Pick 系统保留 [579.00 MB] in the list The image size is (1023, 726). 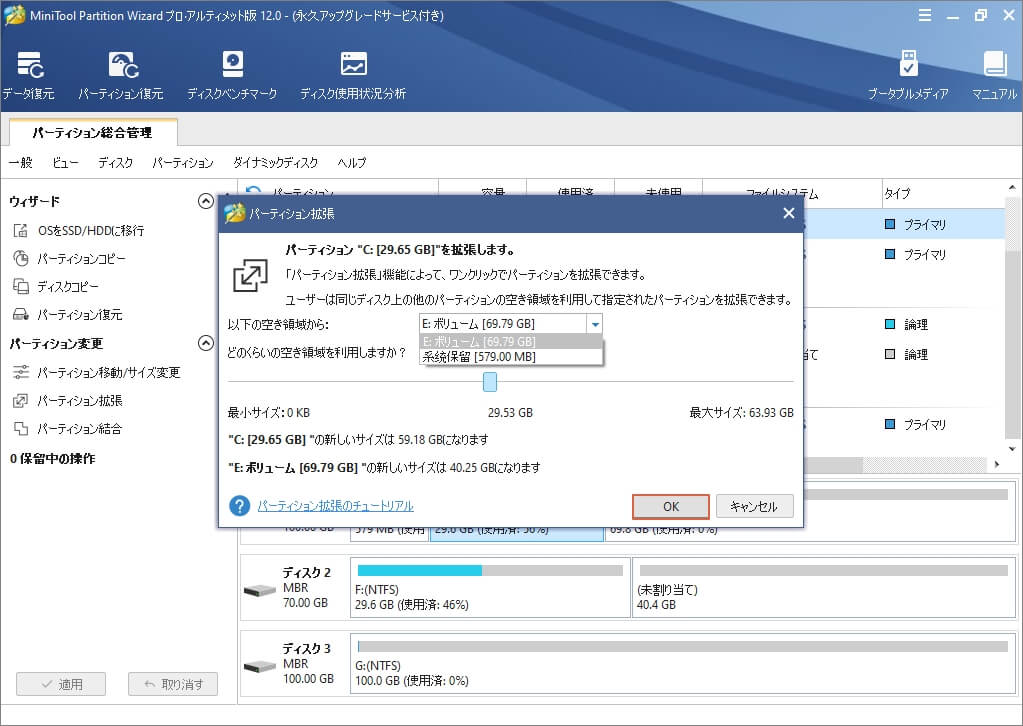(510, 357)
